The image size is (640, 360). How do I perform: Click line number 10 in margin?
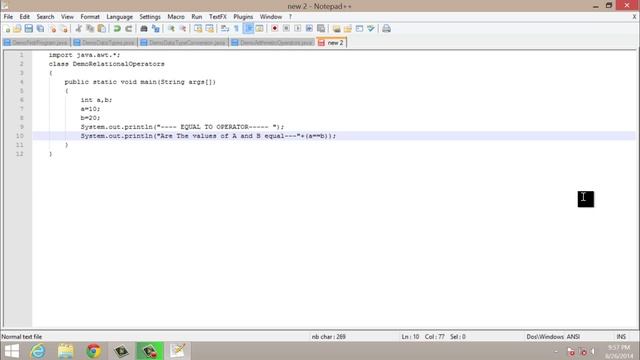pyautogui.click(x=20, y=136)
